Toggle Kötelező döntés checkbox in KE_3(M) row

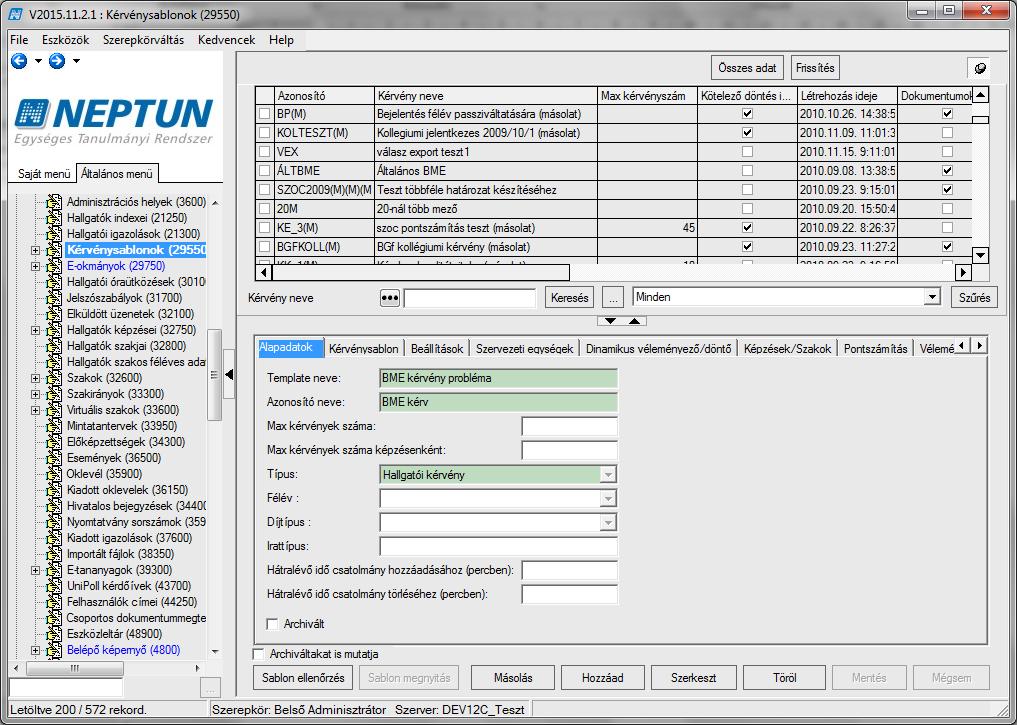pos(747,228)
